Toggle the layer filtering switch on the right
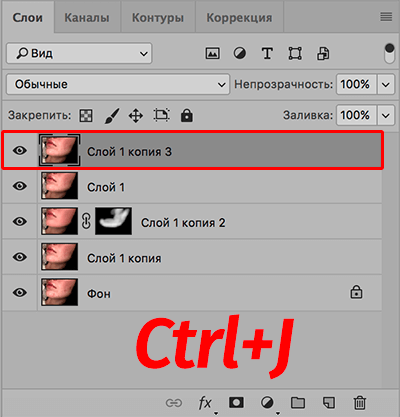 [x=389, y=53]
